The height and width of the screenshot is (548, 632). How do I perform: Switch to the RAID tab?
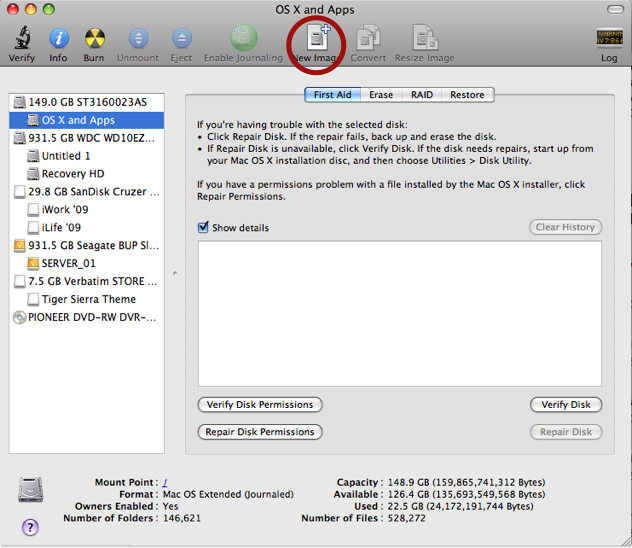(x=422, y=95)
